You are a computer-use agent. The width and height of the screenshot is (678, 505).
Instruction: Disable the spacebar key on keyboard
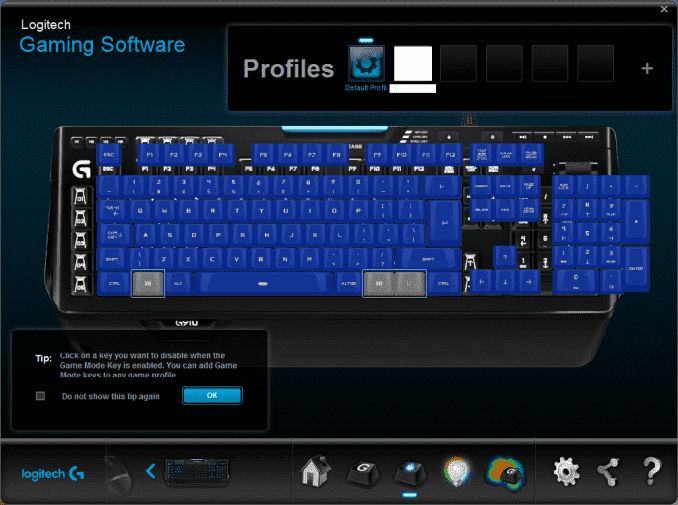pos(262,284)
